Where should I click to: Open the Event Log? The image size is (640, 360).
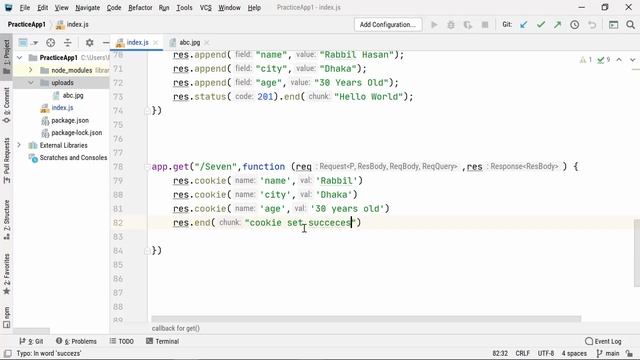coord(603,342)
